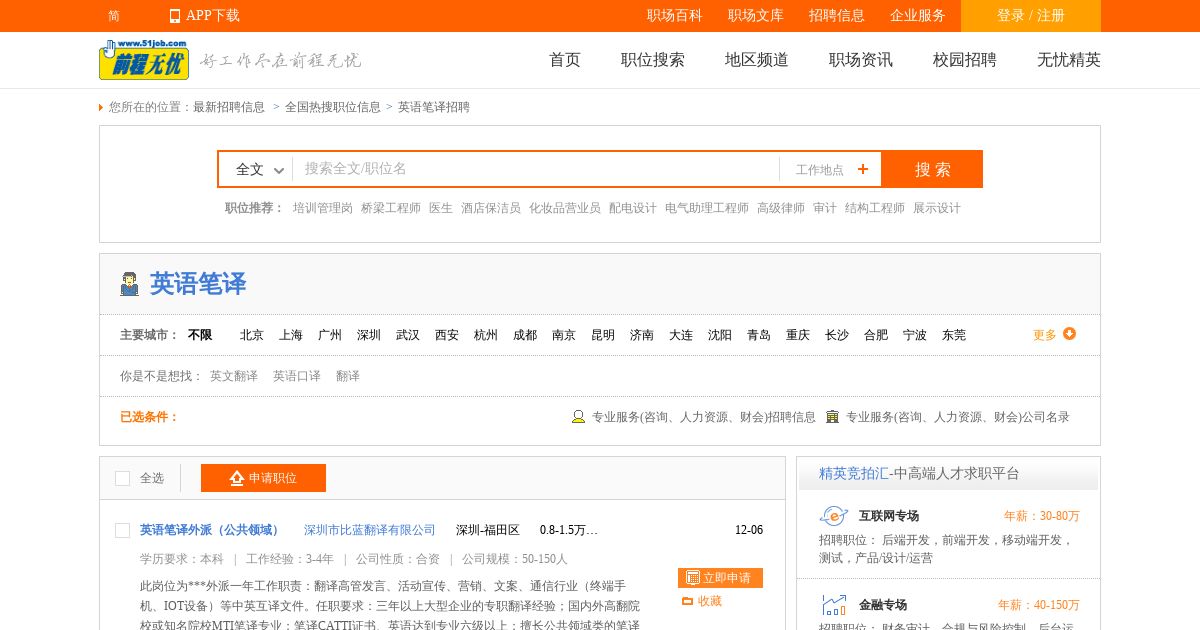Click the company directory building icon
This screenshot has height=630, width=1200.
(832, 417)
